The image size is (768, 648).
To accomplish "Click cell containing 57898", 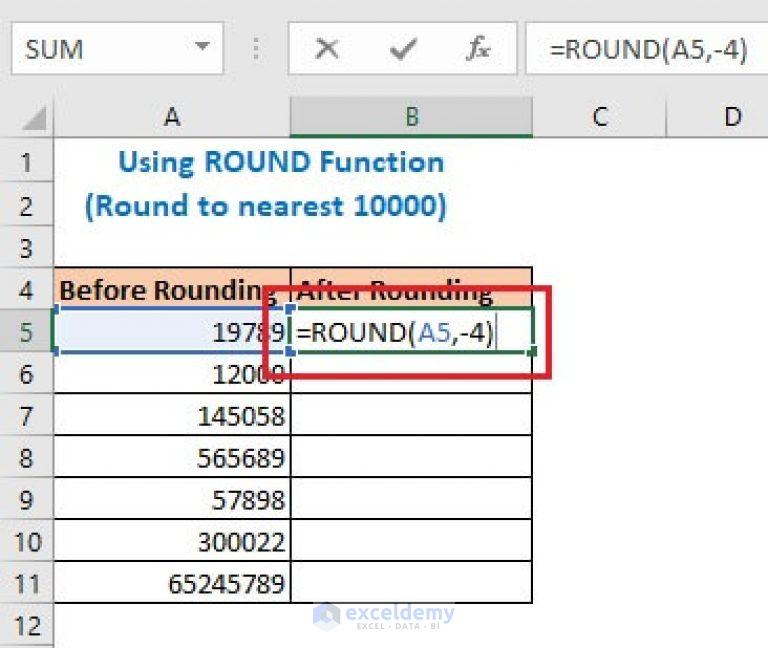I will (172, 499).
